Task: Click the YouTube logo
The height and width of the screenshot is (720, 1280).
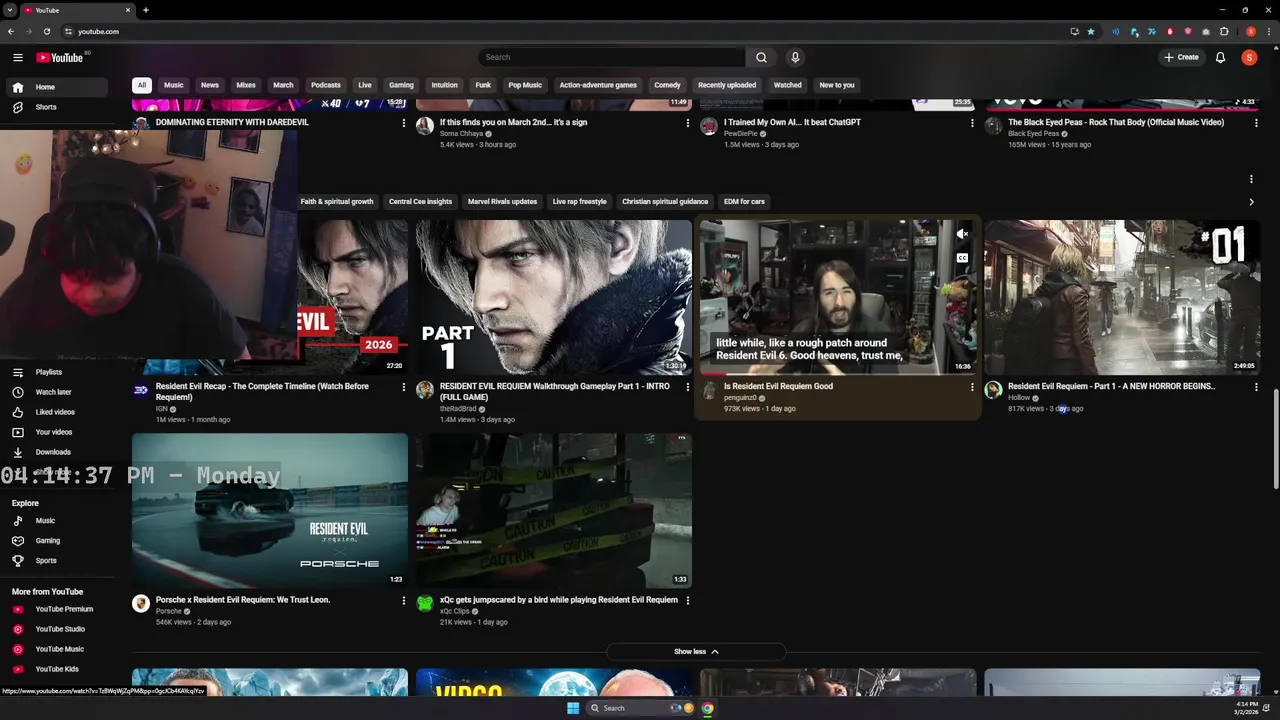Action: tap(60, 58)
